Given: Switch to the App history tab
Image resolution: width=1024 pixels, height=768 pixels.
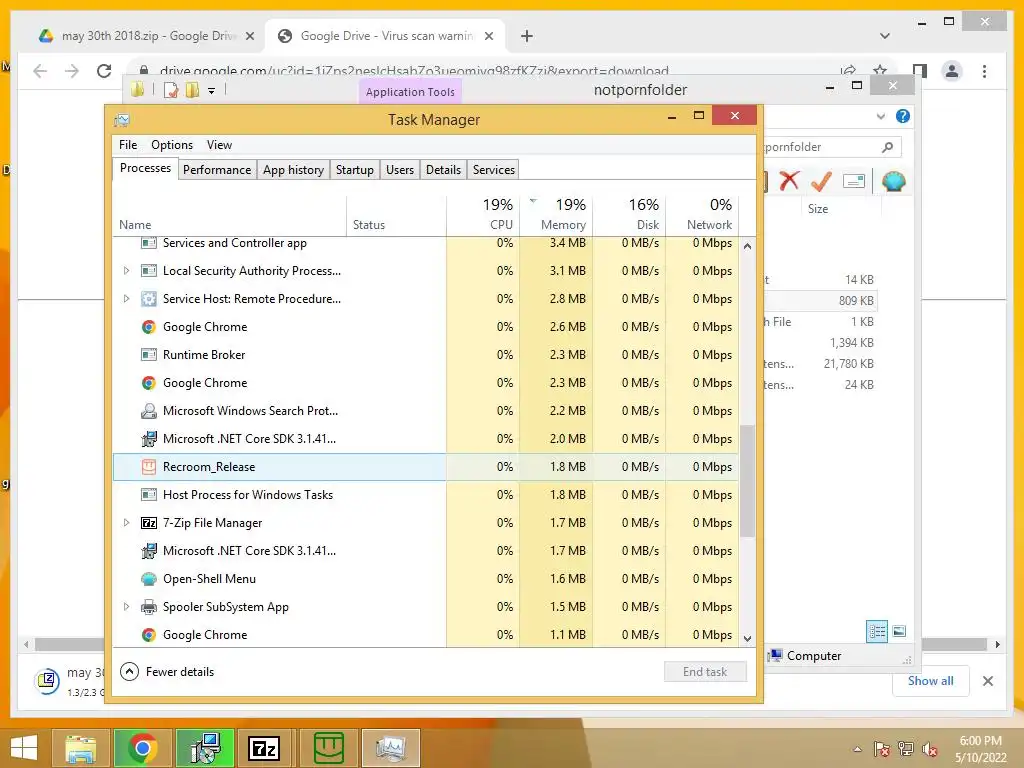Looking at the screenshot, I should click(293, 170).
